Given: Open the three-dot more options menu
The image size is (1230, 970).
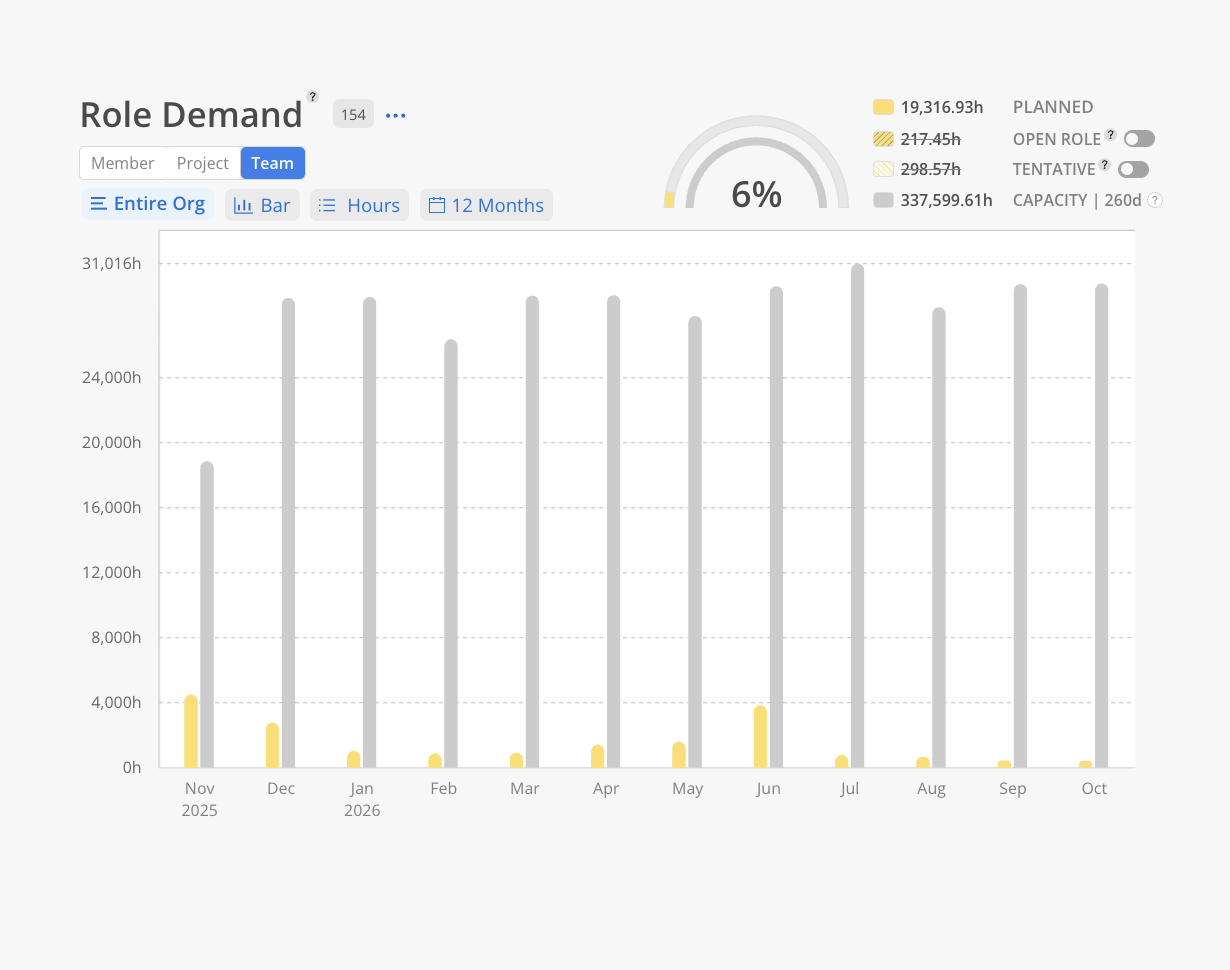Looking at the screenshot, I should point(396,116).
